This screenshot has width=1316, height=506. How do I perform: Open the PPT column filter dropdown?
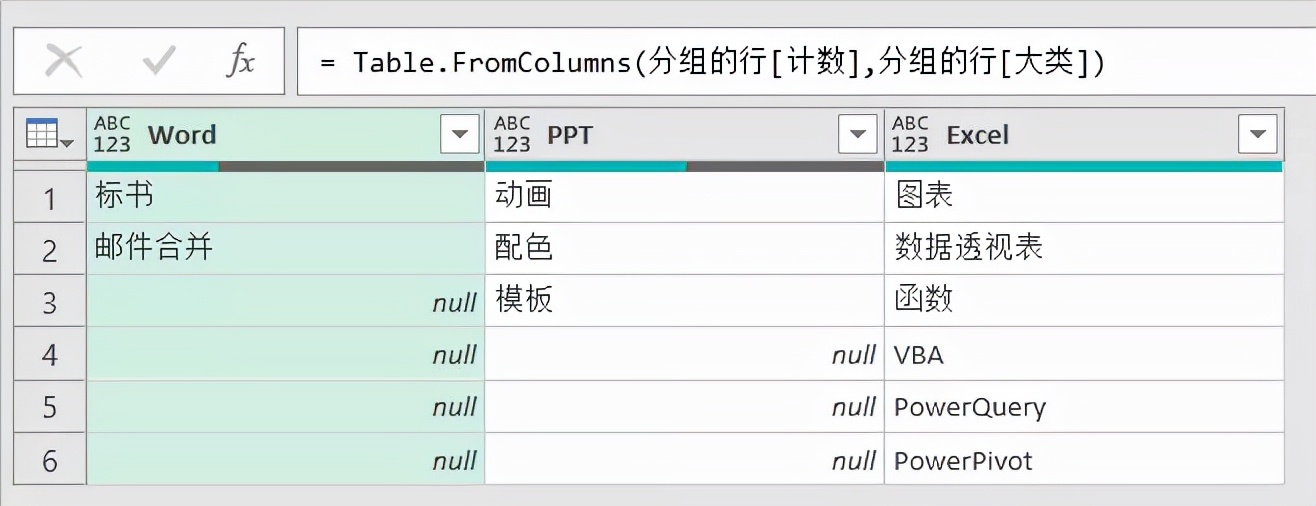point(858,134)
